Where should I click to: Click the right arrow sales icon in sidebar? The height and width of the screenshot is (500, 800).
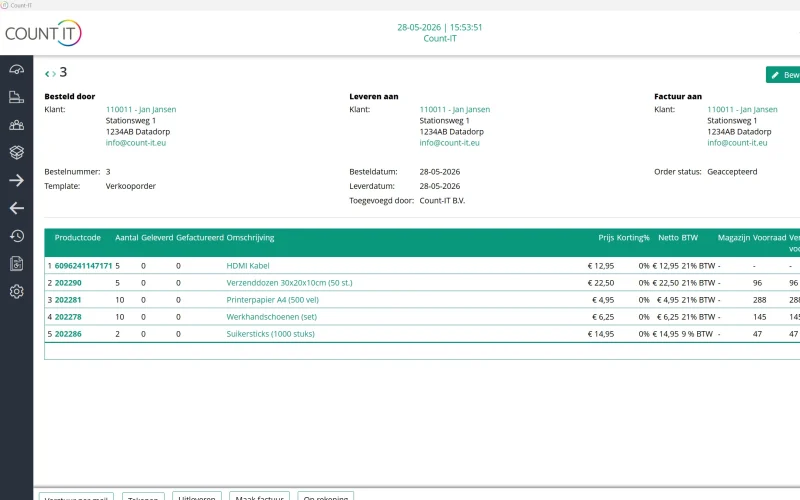[16, 180]
